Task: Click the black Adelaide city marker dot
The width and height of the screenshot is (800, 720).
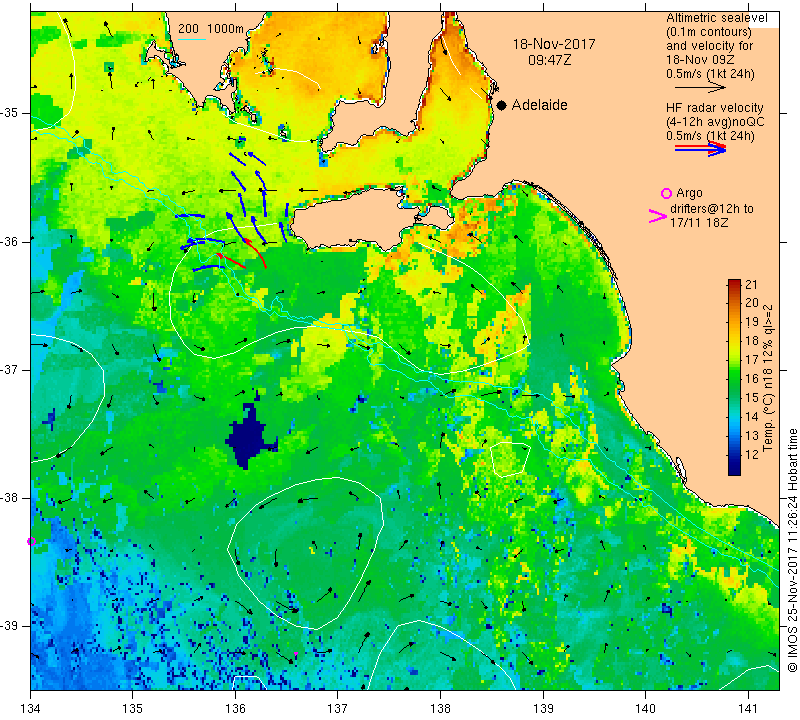Action: coord(502,105)
